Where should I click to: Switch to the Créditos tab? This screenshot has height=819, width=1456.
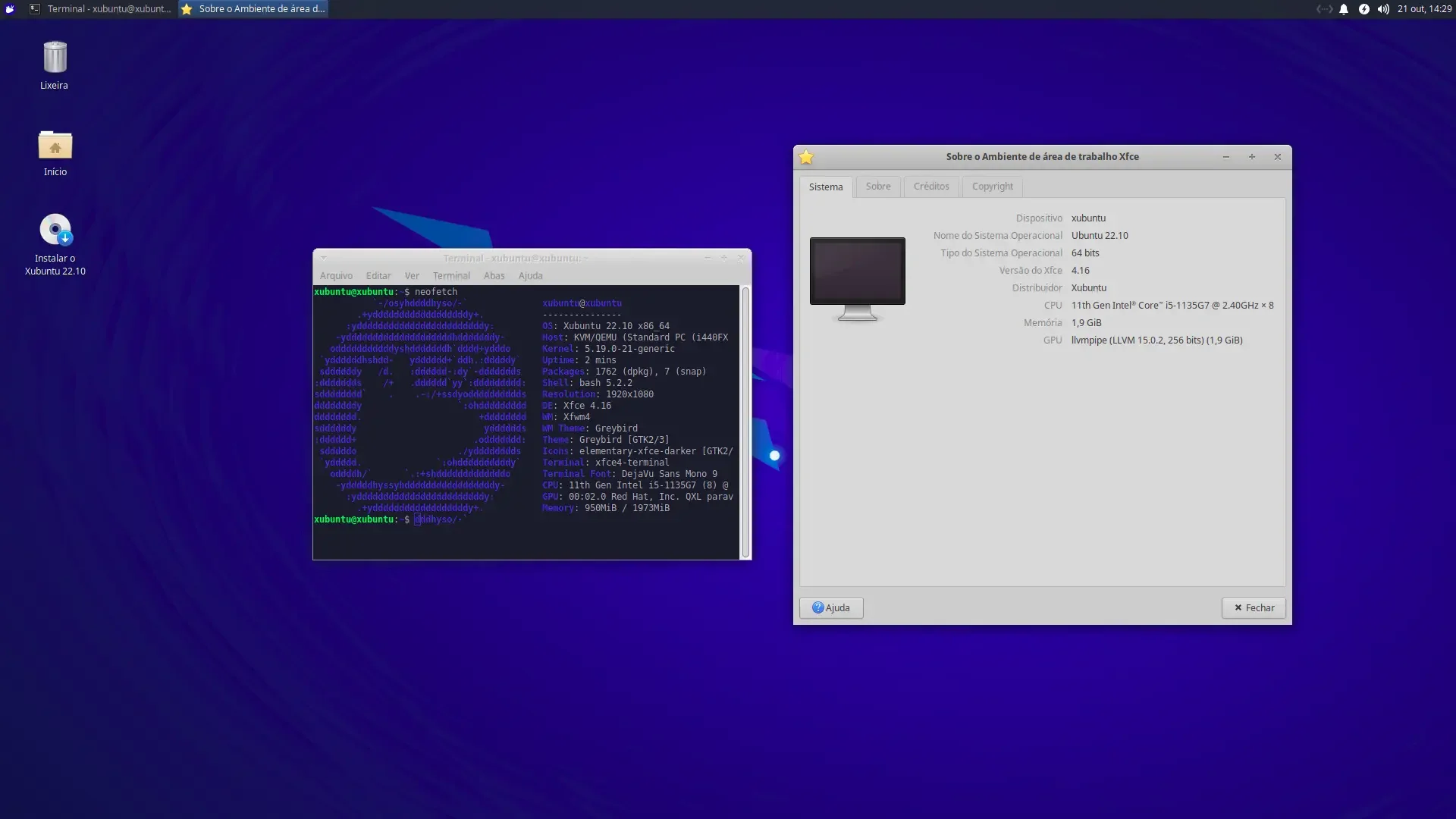(x=931, y=187)
